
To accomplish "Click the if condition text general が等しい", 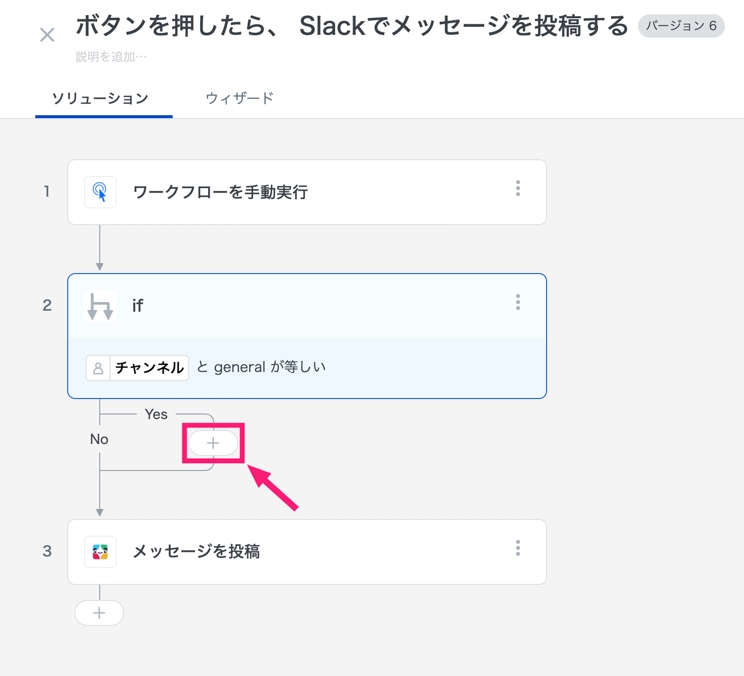I will point(269,367).
